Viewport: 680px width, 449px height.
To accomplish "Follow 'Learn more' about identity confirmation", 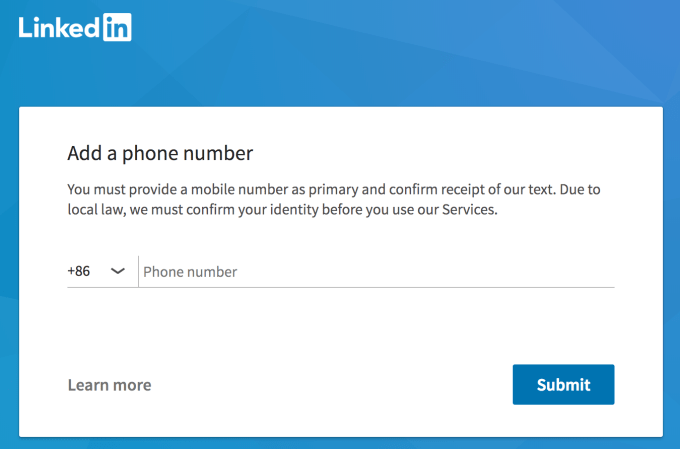I will (x=109, y=385).
